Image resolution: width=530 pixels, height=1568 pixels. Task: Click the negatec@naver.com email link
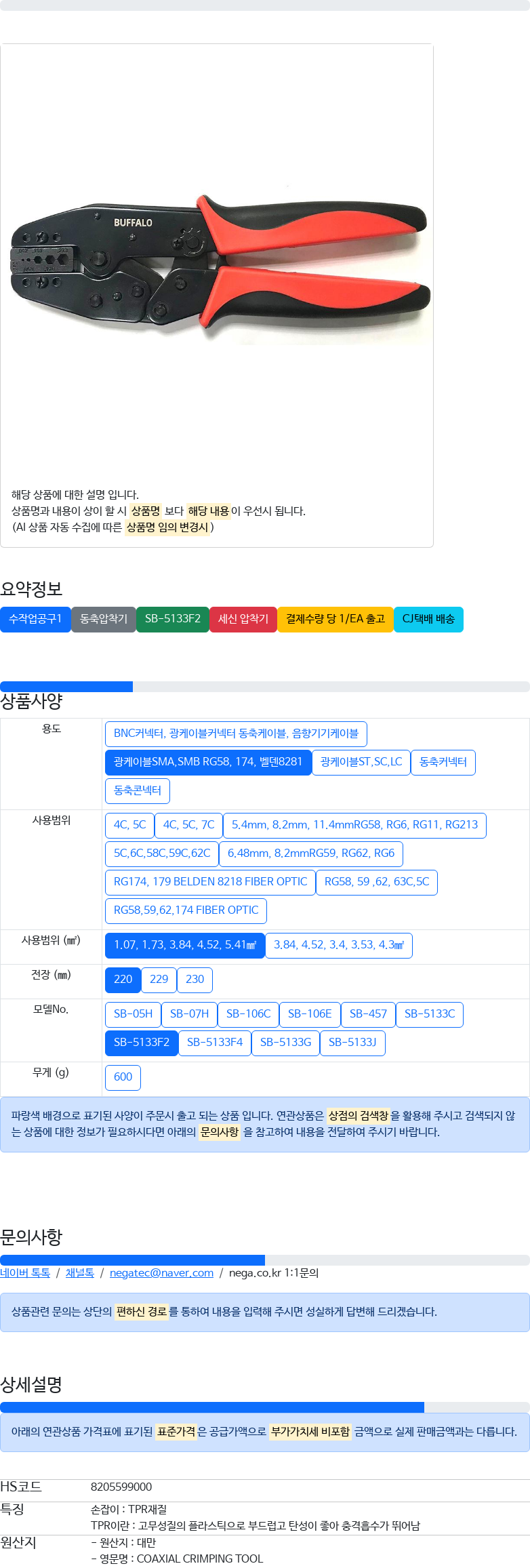pos(161,1273)
